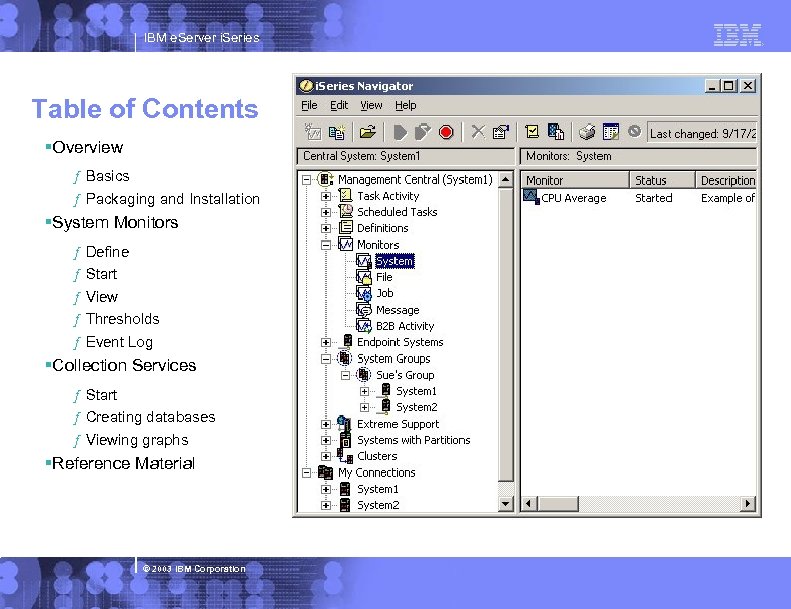Sort by the Status column header
Image resolution: width=791 pixels, height=609 pixels.
pyautogui.click(x=662, y=180)
